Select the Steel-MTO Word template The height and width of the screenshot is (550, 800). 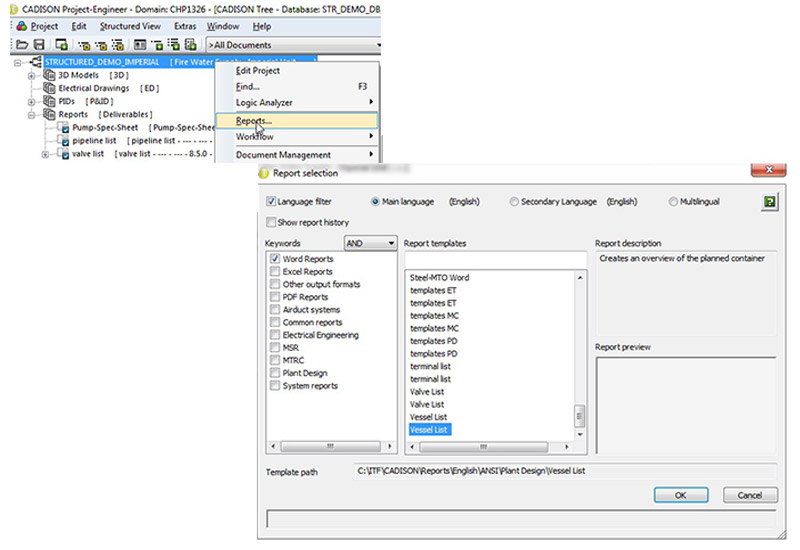point(439,278)
